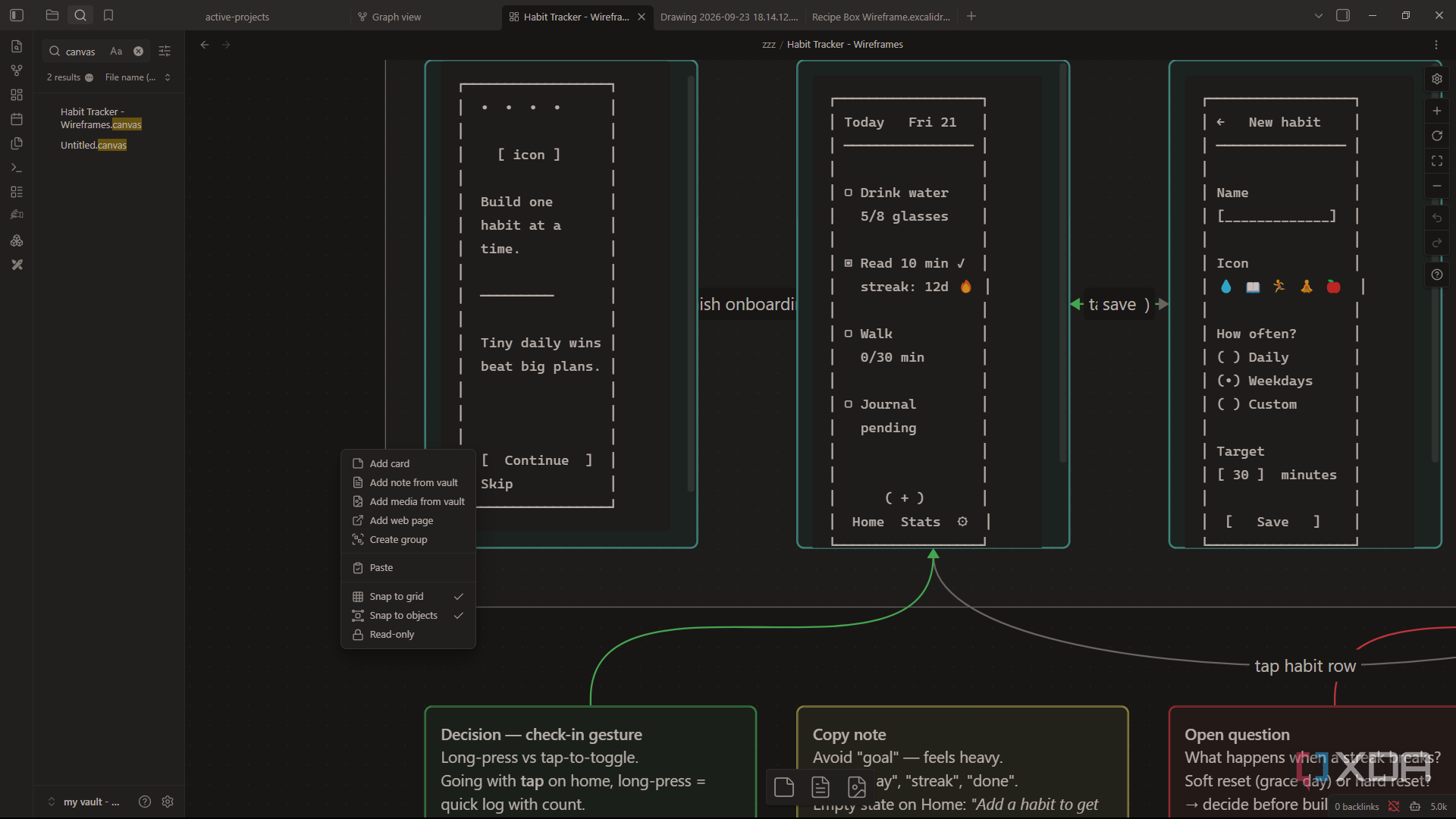Insert template via ribbon copy icon
The height and width of the screenshot is (819, 1456).
pyautogui.click(x=17, y=143)
